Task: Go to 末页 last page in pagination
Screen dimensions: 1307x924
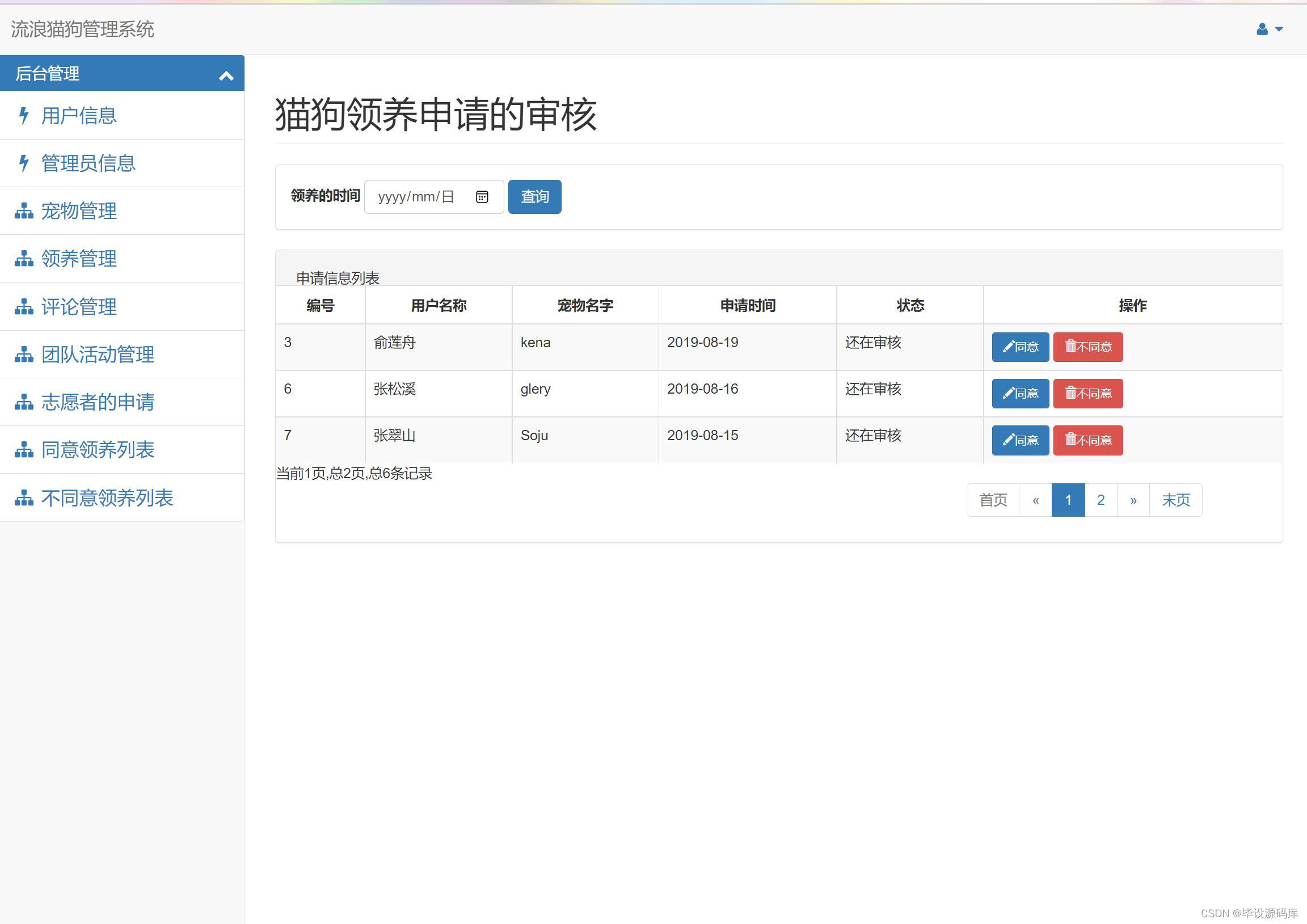Action: [x=1176, y=500]
